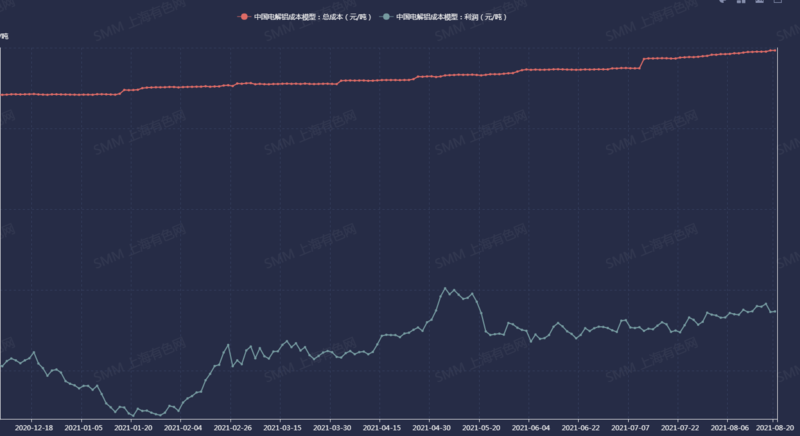Click the 2021-04-15 x-axis date label
This screenshot has height=436, width=800.
point(382,428)
